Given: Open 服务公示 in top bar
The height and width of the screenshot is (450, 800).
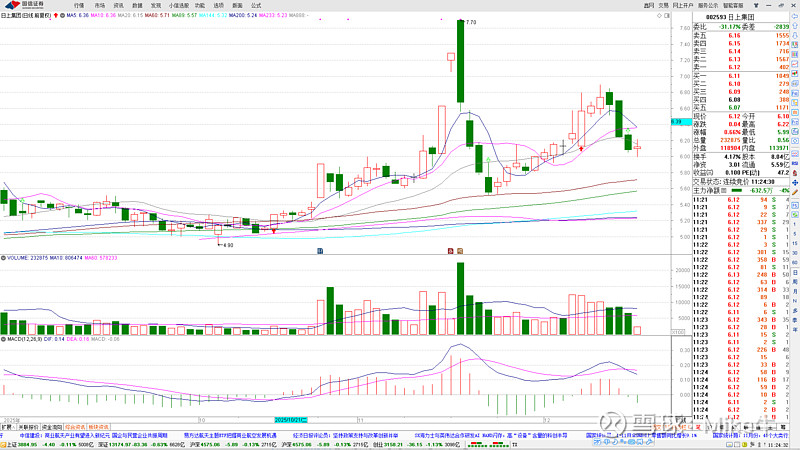Looking at the screenshot, I should (708, 6).
